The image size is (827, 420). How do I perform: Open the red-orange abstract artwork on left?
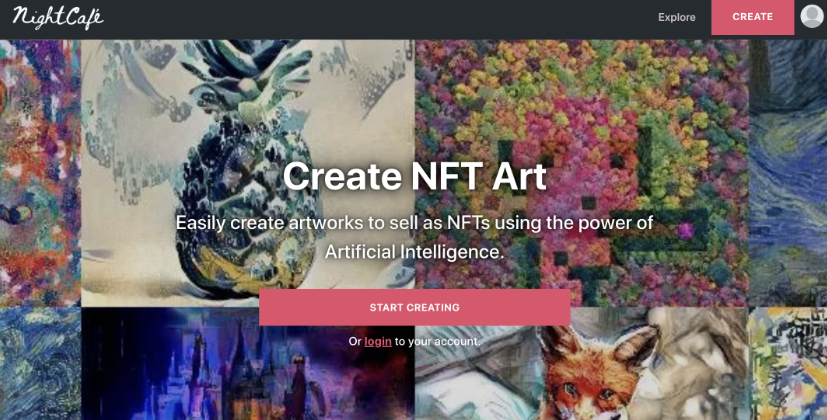(x=40, y=173)
